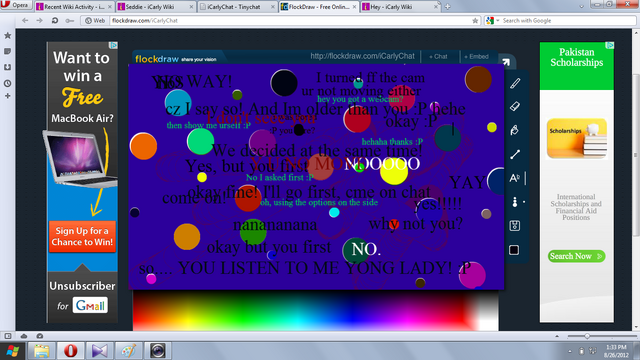Click the Opera Turbo icon in status bar

(x=40, y=336)
